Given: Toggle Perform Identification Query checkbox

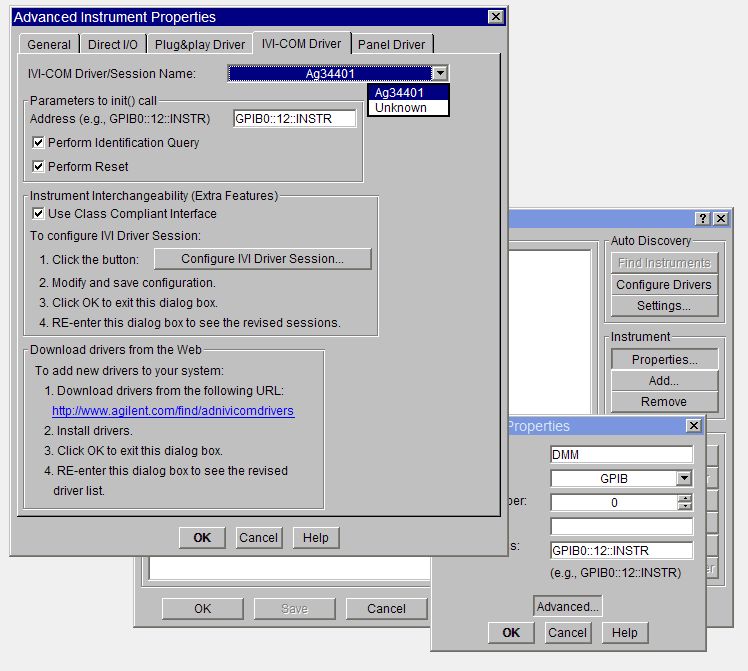Looking at the screenshot, I should pos(40,143).
